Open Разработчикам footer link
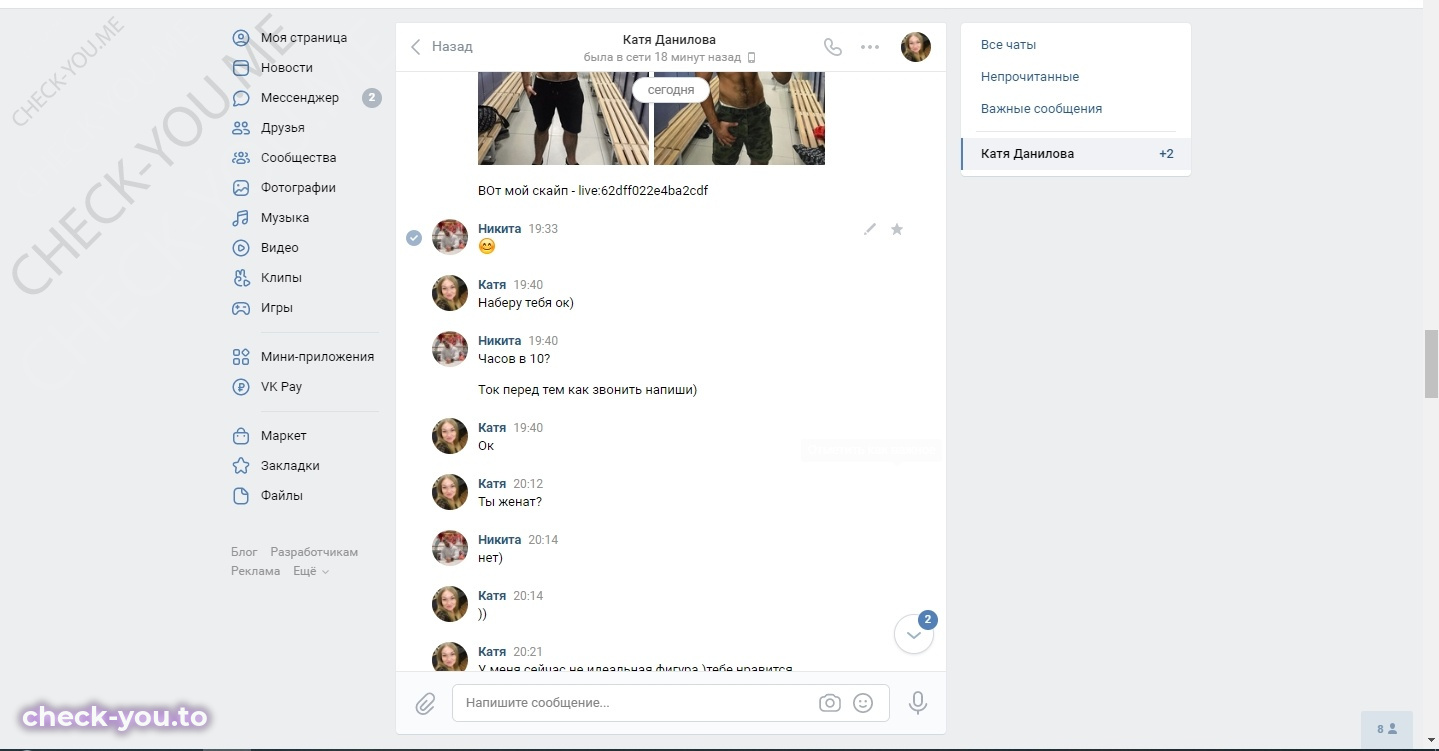 click(314, 552)
